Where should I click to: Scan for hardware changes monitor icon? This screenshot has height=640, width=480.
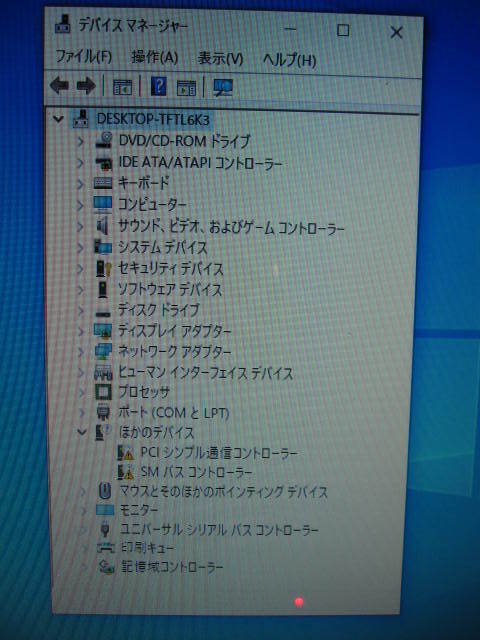(223, 87)
